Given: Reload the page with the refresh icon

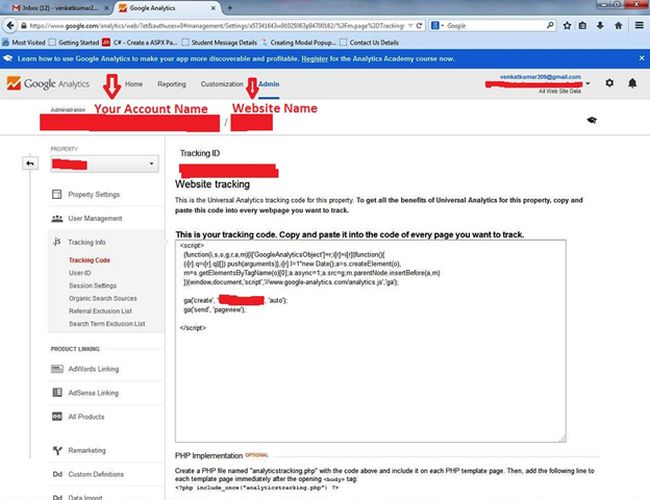Looking at the screenshot, I should 419,26.
